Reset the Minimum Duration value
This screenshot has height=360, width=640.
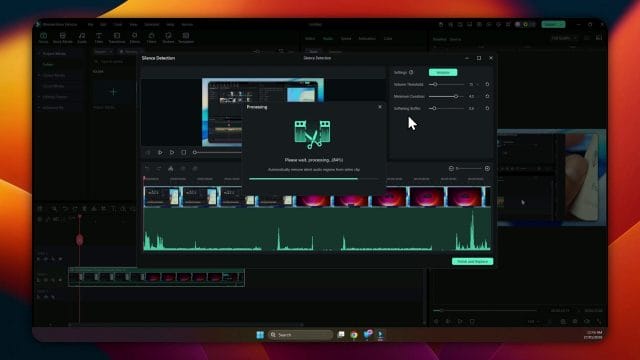[487, 96]
